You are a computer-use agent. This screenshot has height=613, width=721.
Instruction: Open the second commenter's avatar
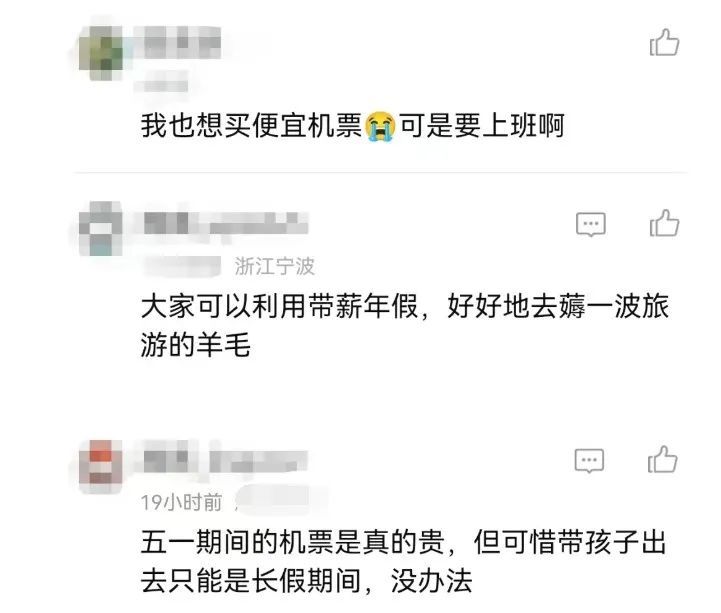click(x=101, y=229)
